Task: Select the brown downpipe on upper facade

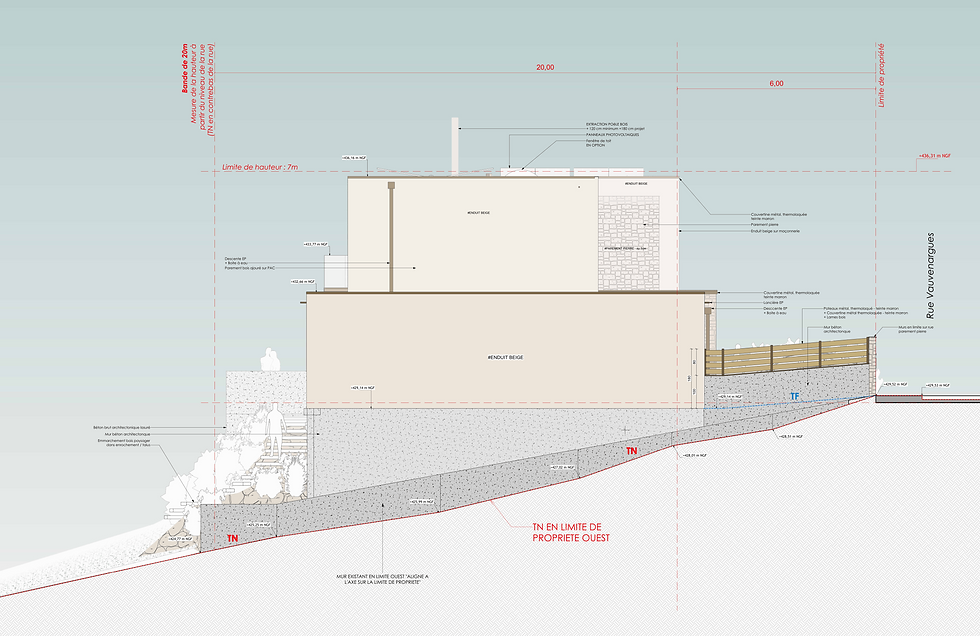Action: coord(391,236)
